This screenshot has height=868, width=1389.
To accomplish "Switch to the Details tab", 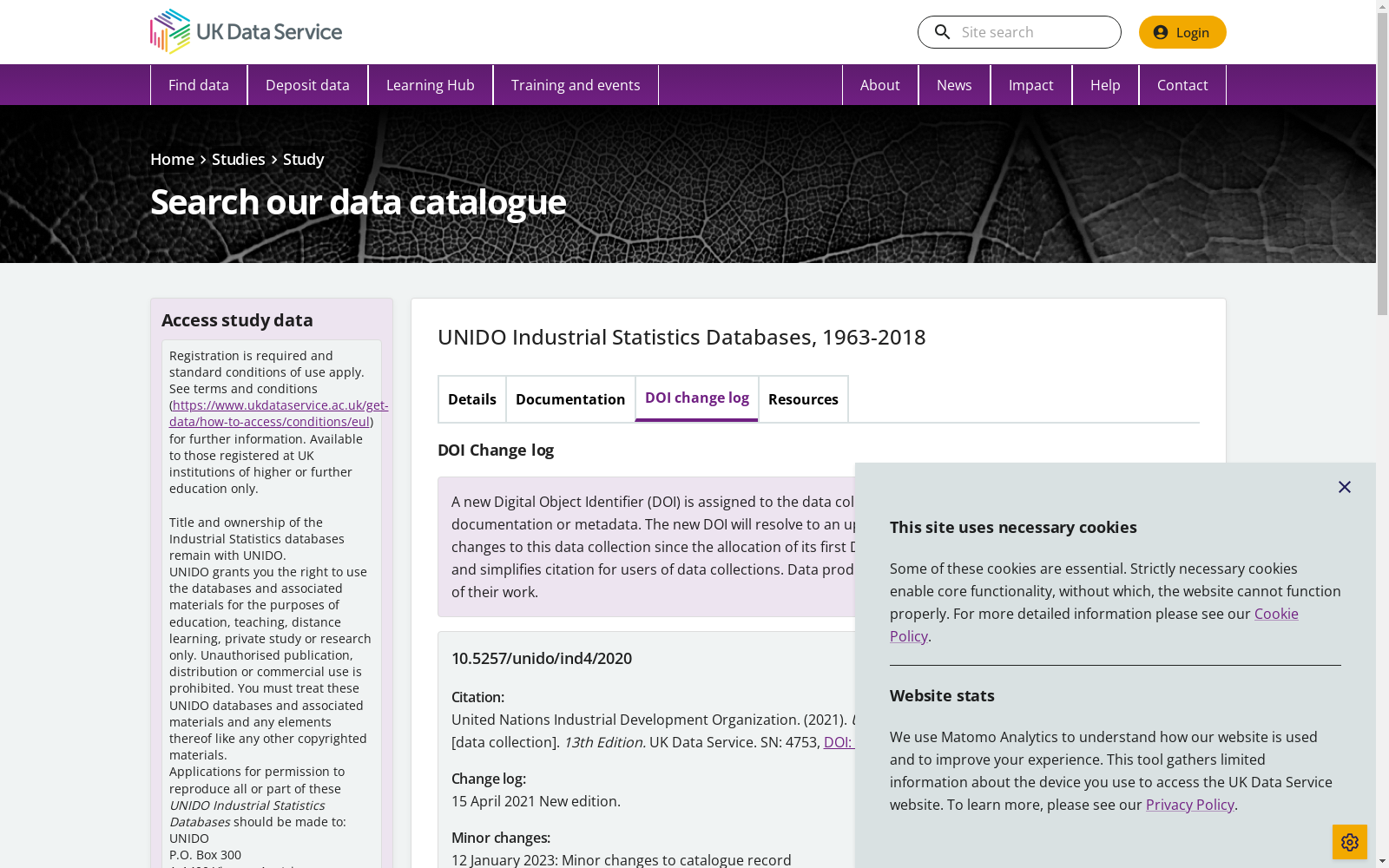I will click(472, 399).
